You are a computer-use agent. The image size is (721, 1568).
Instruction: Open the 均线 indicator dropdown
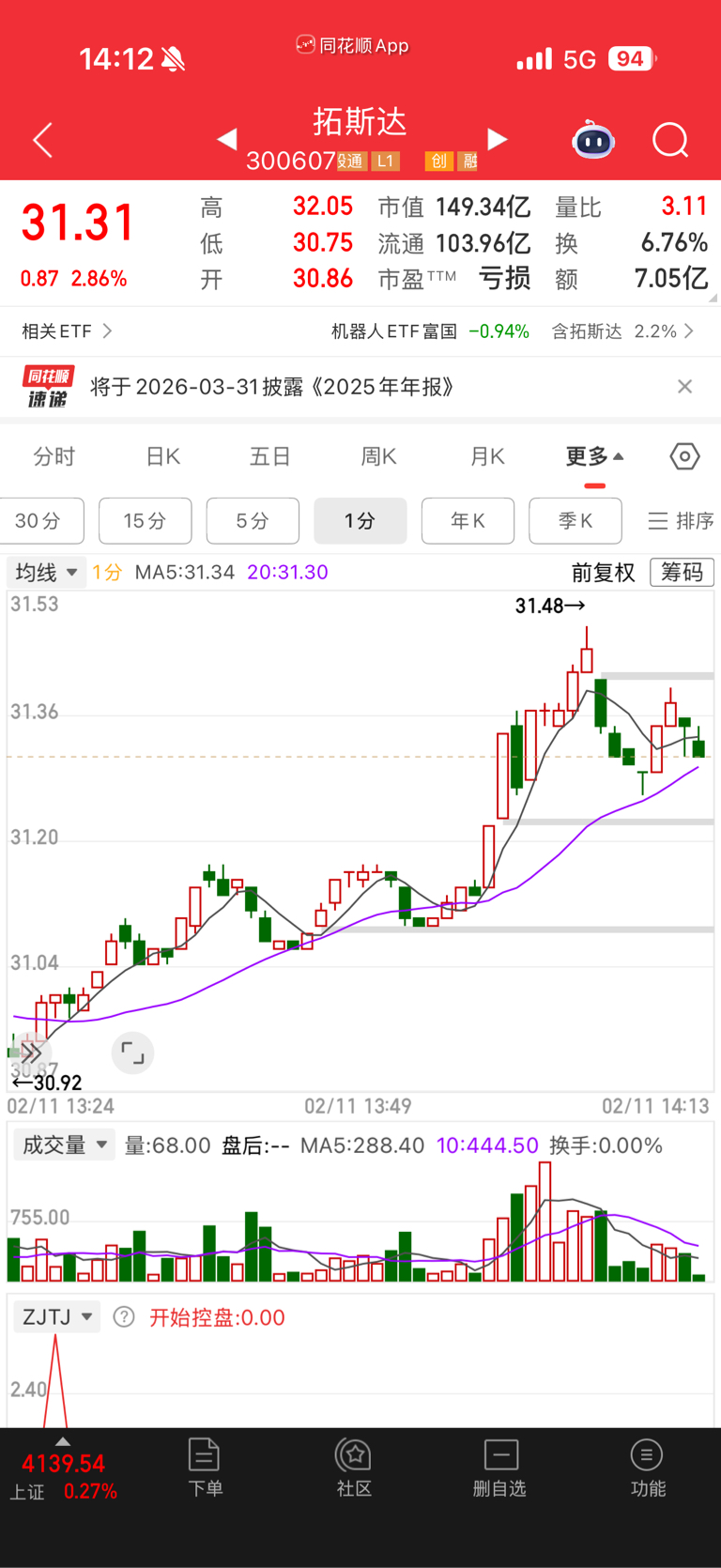click(46, 572)
